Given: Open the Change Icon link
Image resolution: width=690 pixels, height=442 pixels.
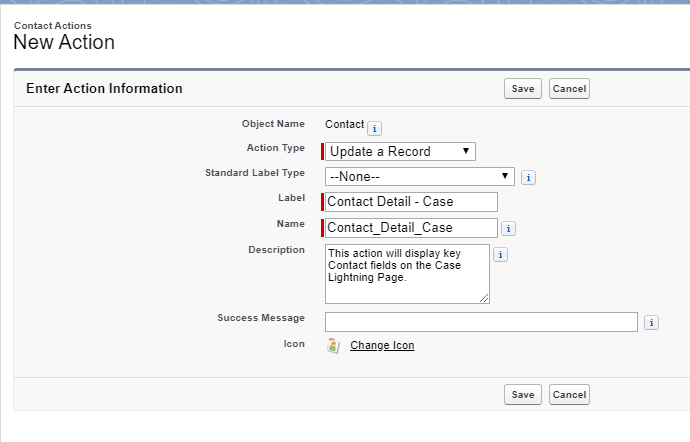Looking at the screenshot, I should coord(382,346).
